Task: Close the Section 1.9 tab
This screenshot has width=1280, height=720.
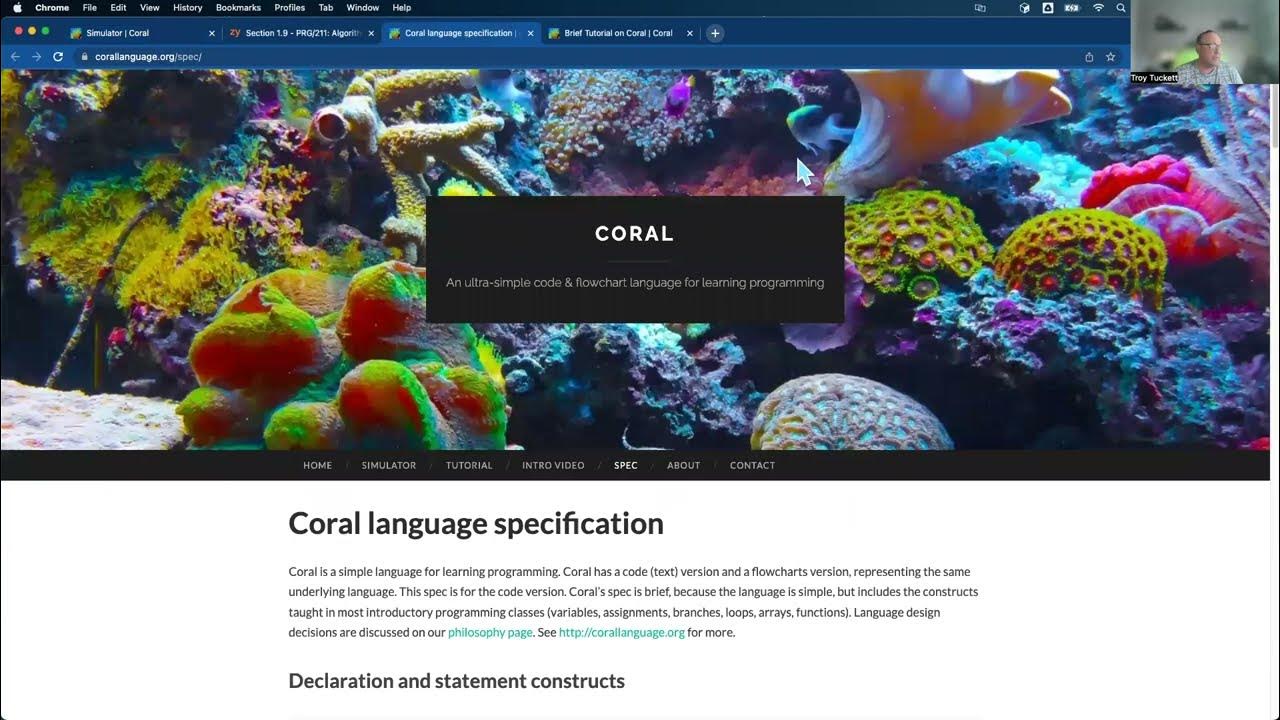Action: tap(371, 33)
